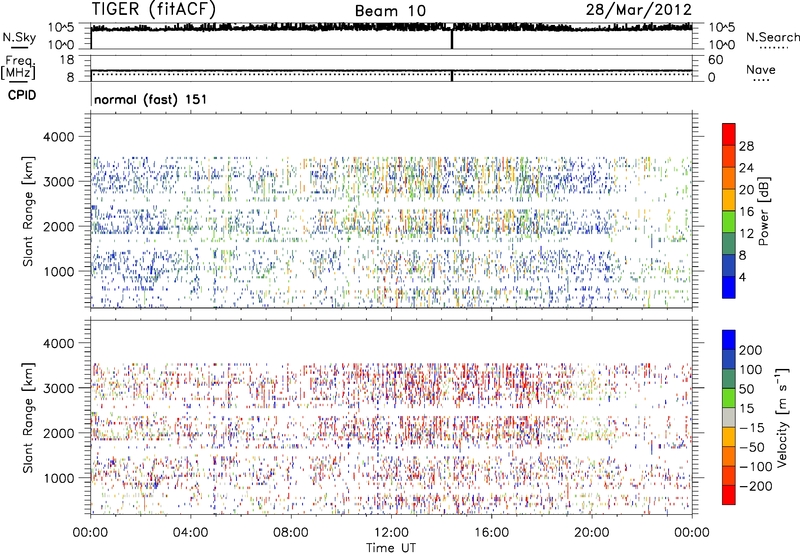Viewport: 800px width, 554px height.
Task: Click the TIGER (fitACF) title text
Action: (x=154, y=9)
